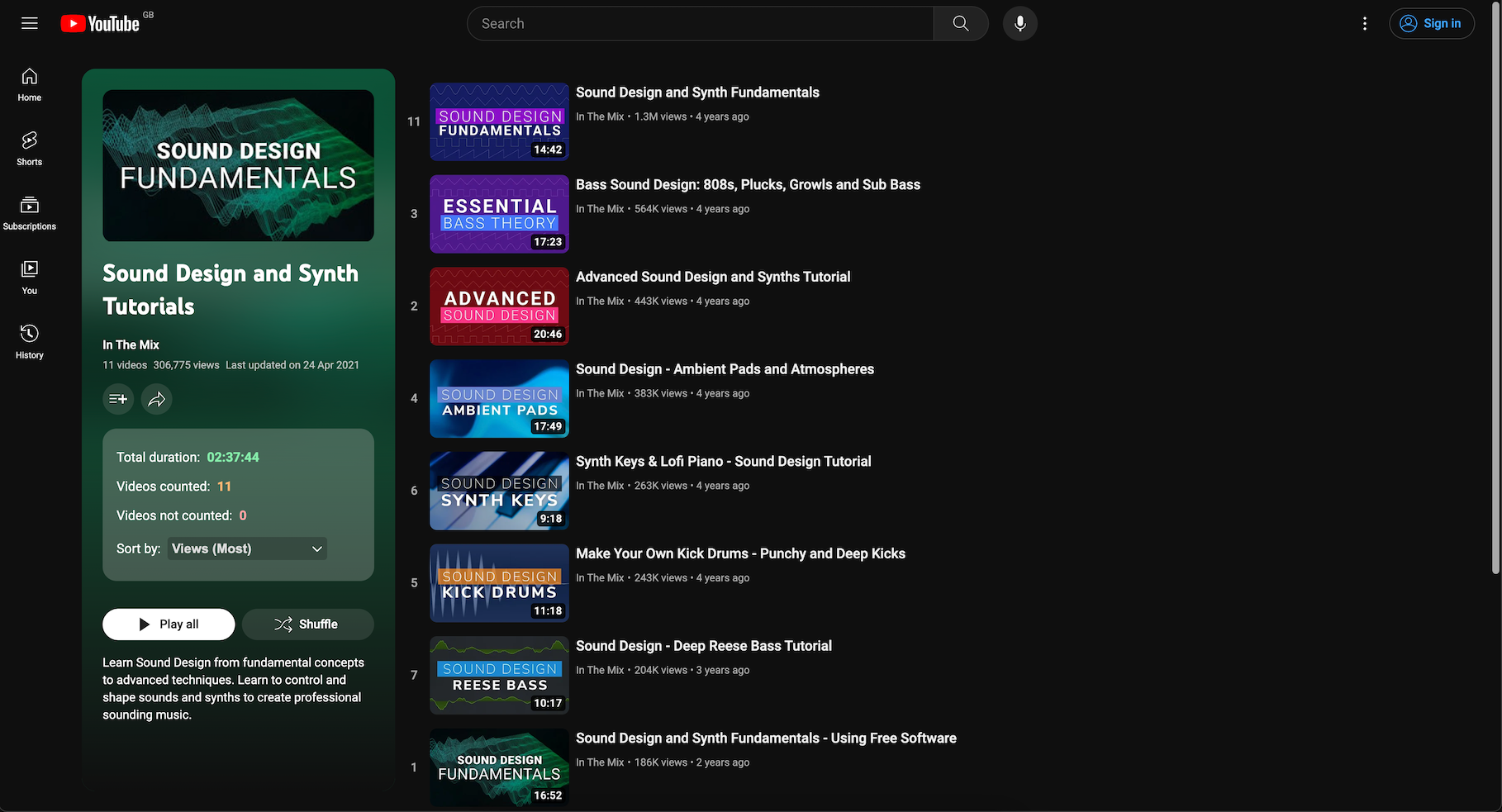1502x812 pixels.
Task: Click the Play all button
Action: tap(169, 624)
